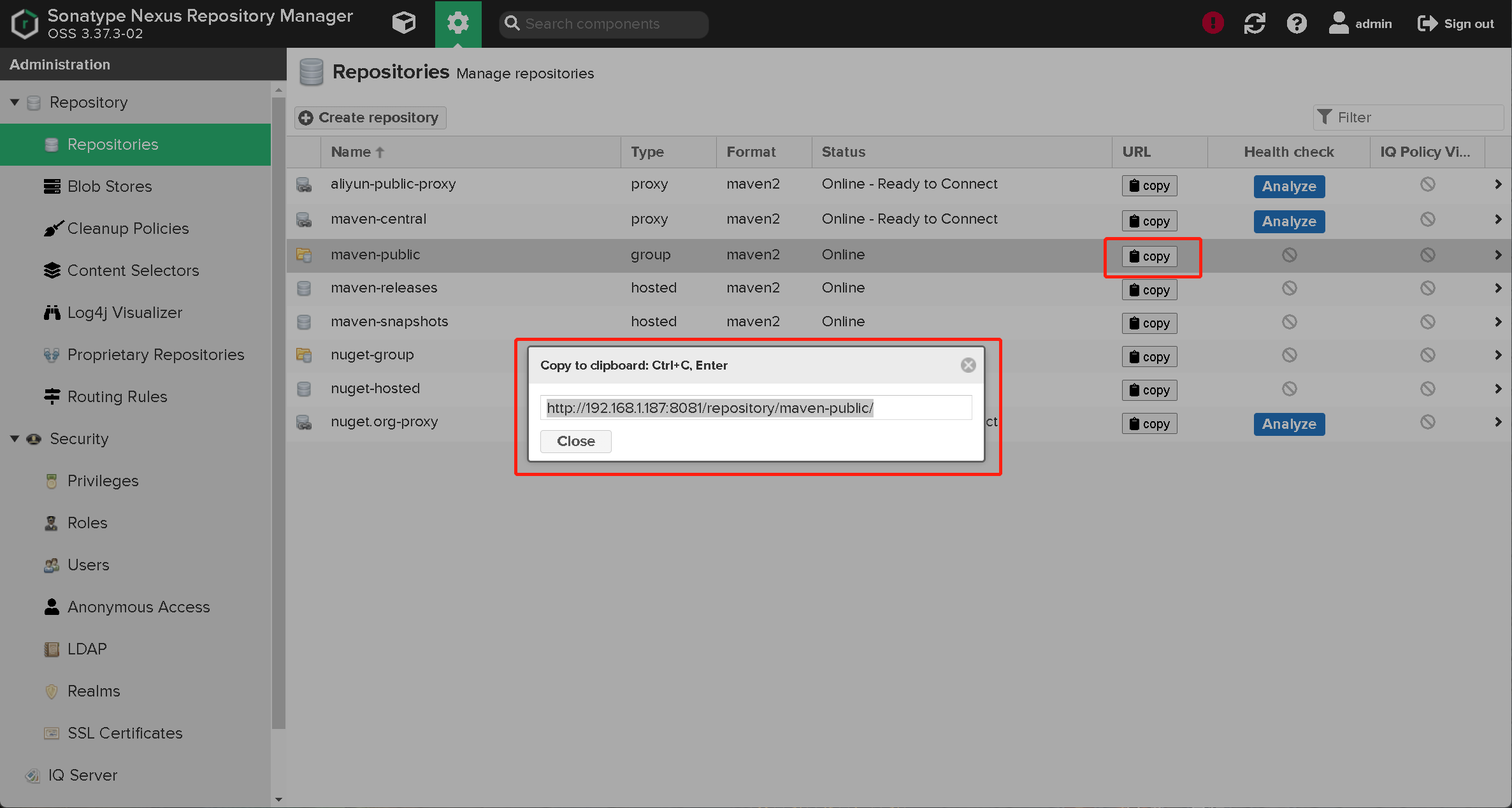The height and width of the screenshot is (808, 1512).
Task: Copy URL of maven-snapshots repository
Action: tap(1149, 323)
